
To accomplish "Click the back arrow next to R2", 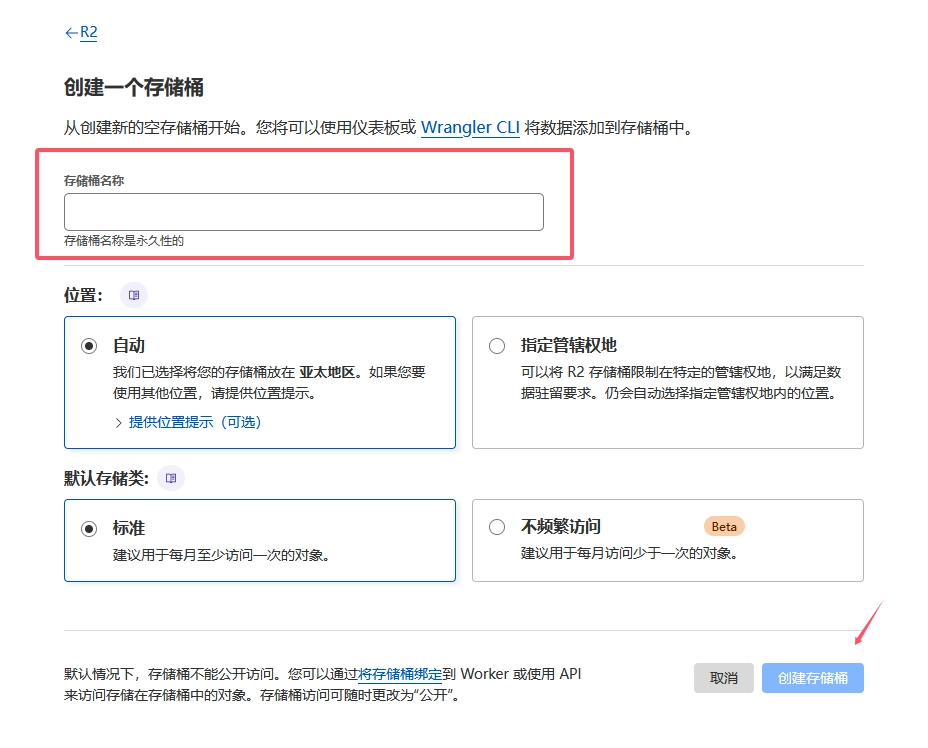I will [x=71, y=33].
